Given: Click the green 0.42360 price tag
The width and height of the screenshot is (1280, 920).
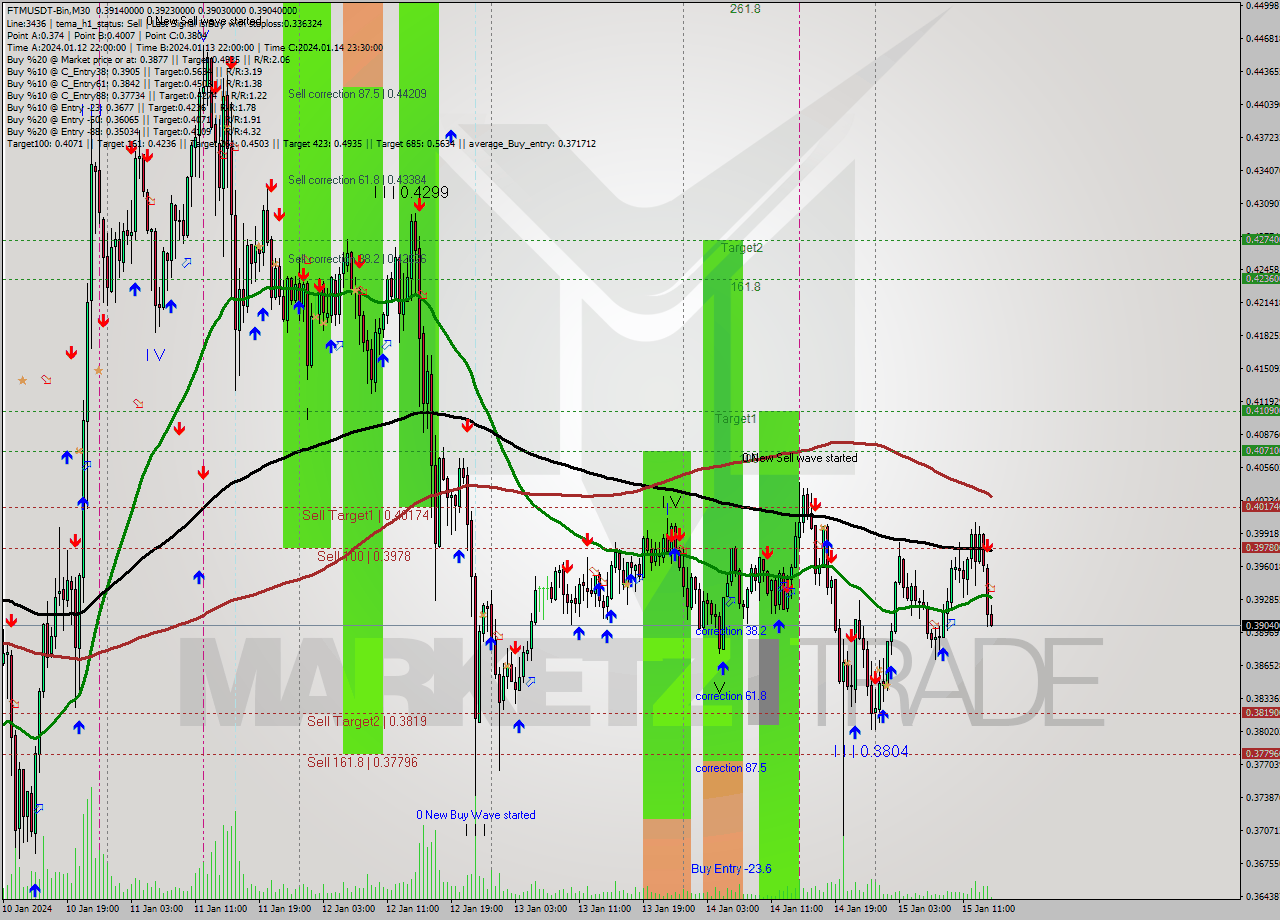Looking at the screenshot, I should (x=1259, y=278).
